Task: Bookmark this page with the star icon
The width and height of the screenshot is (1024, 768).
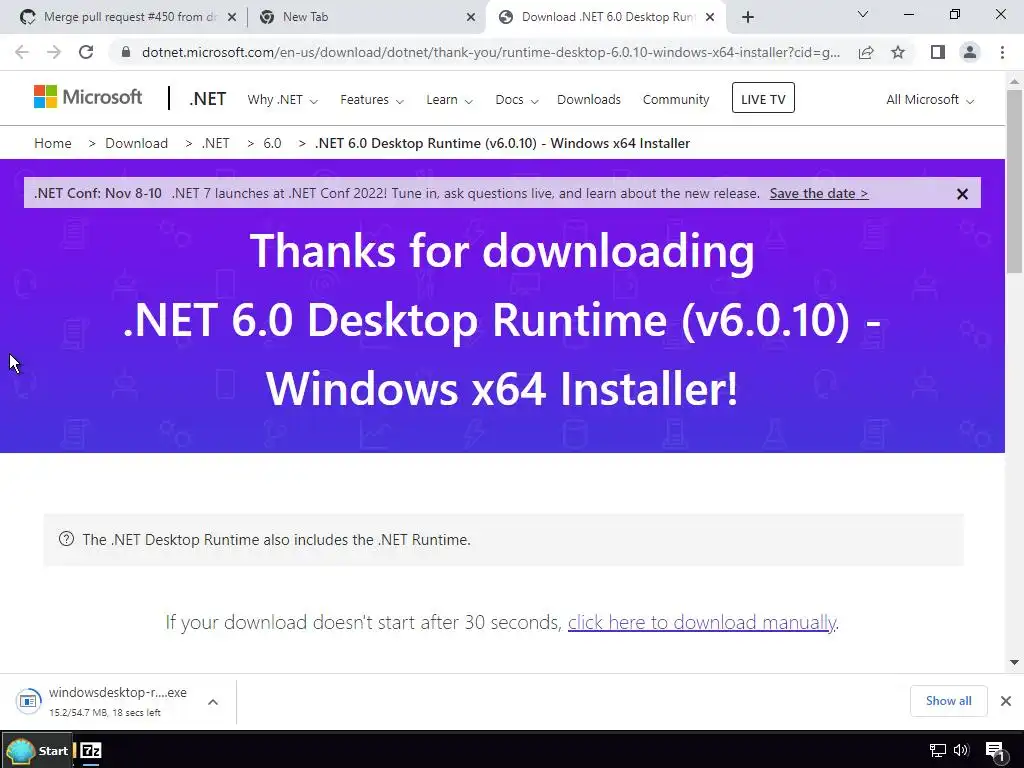Action: click(x=898, y=52)
